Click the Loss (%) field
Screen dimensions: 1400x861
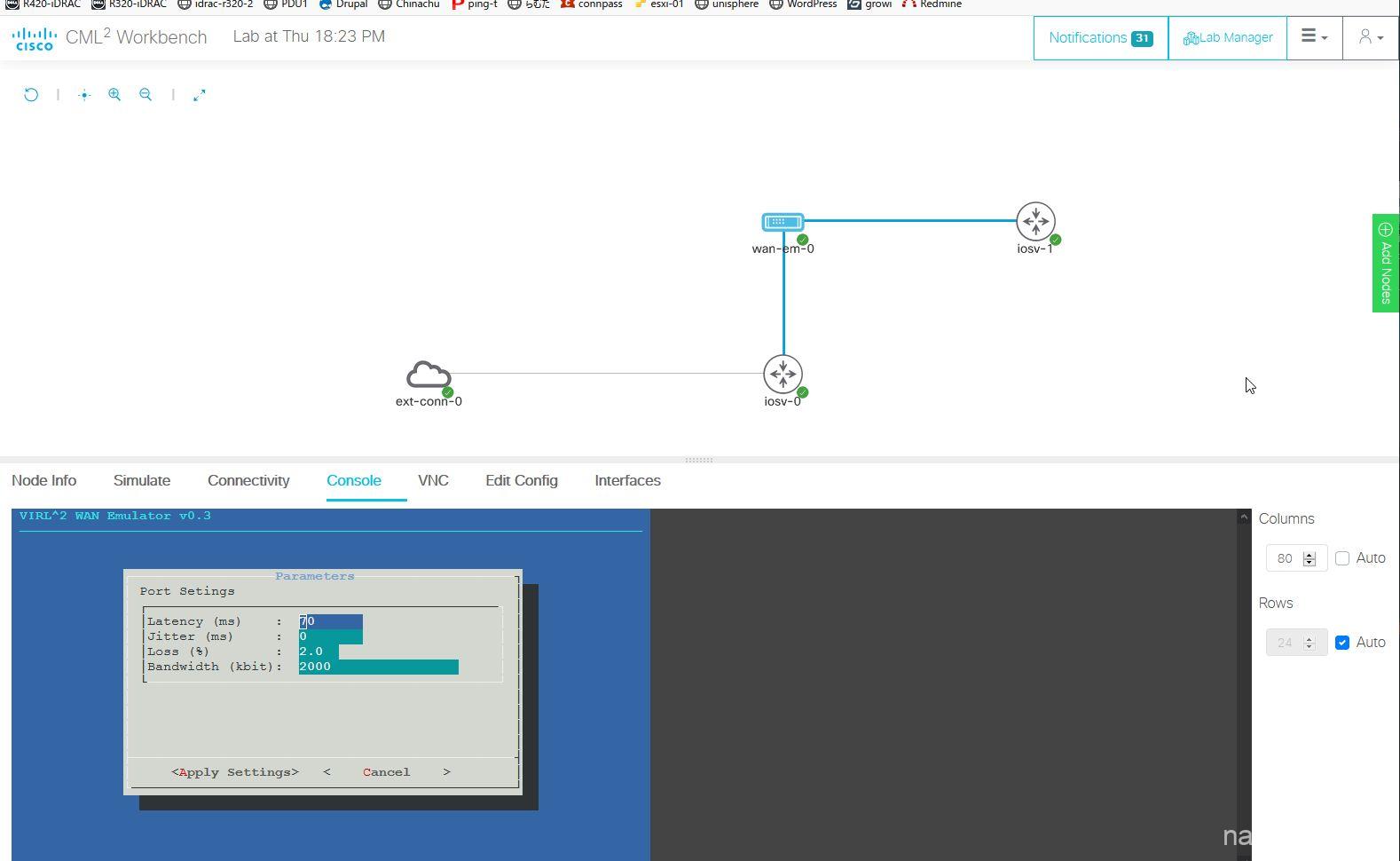coord(319,652)
